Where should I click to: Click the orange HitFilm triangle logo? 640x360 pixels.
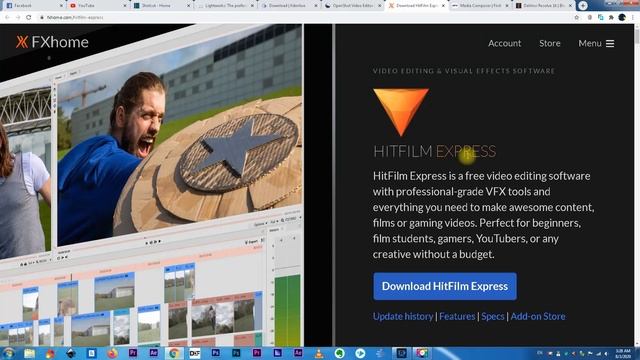pos(401,111)
